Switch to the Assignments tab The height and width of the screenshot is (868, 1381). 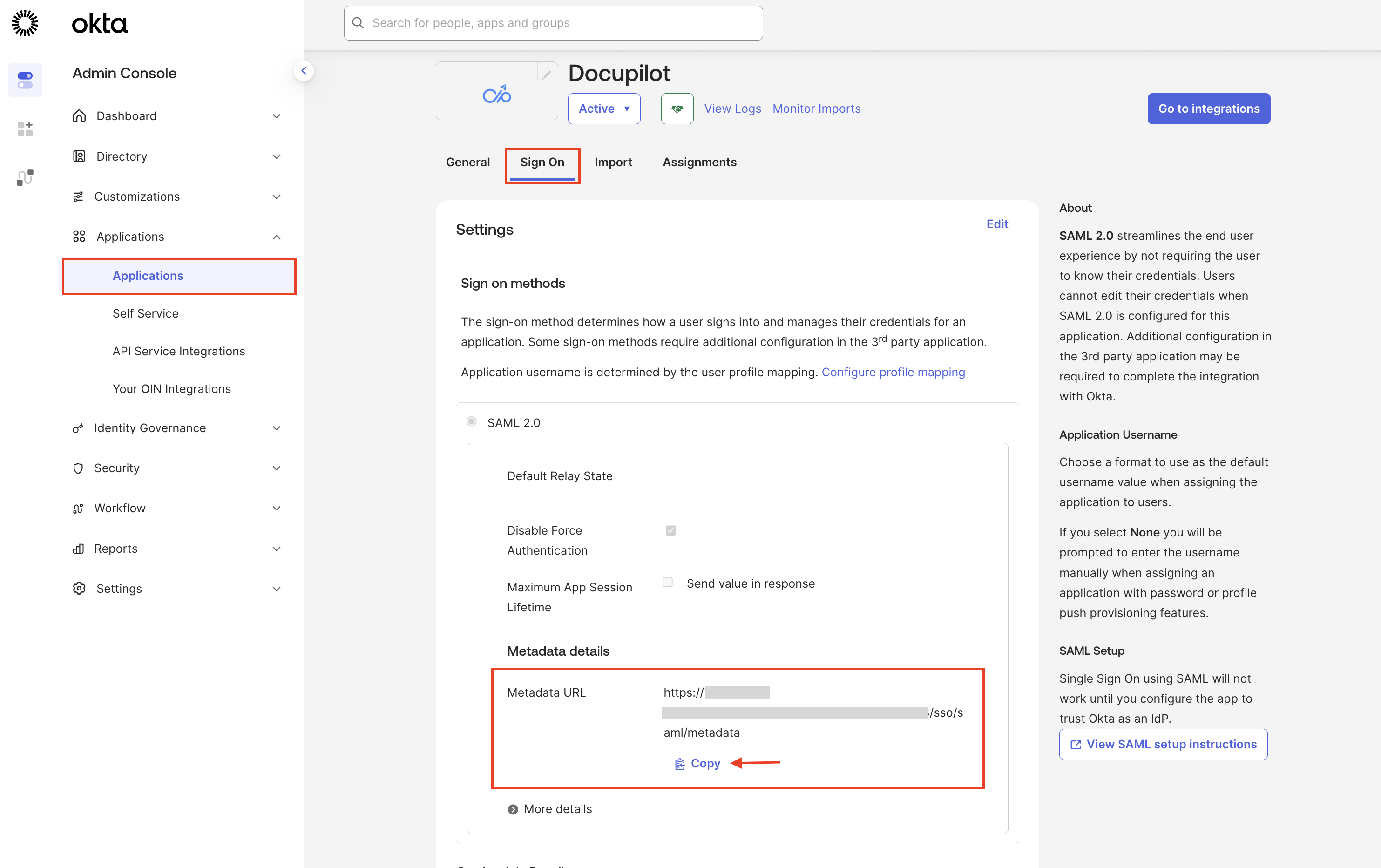click(699, 162)
